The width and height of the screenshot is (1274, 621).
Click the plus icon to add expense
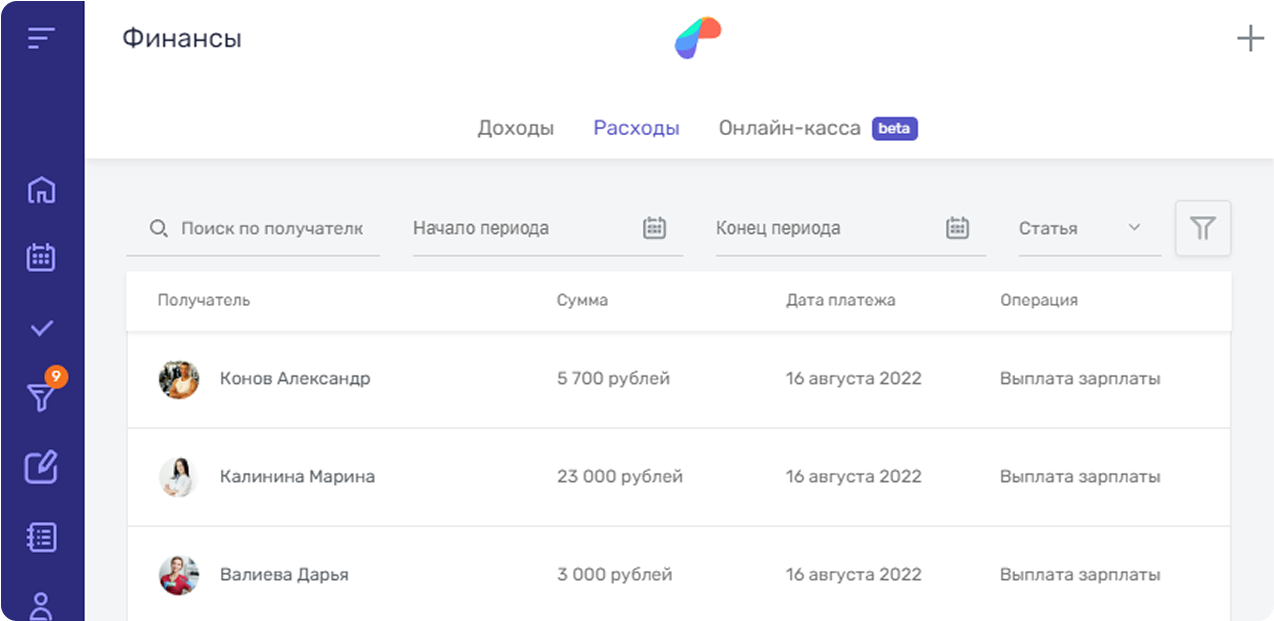(1250, 39)
